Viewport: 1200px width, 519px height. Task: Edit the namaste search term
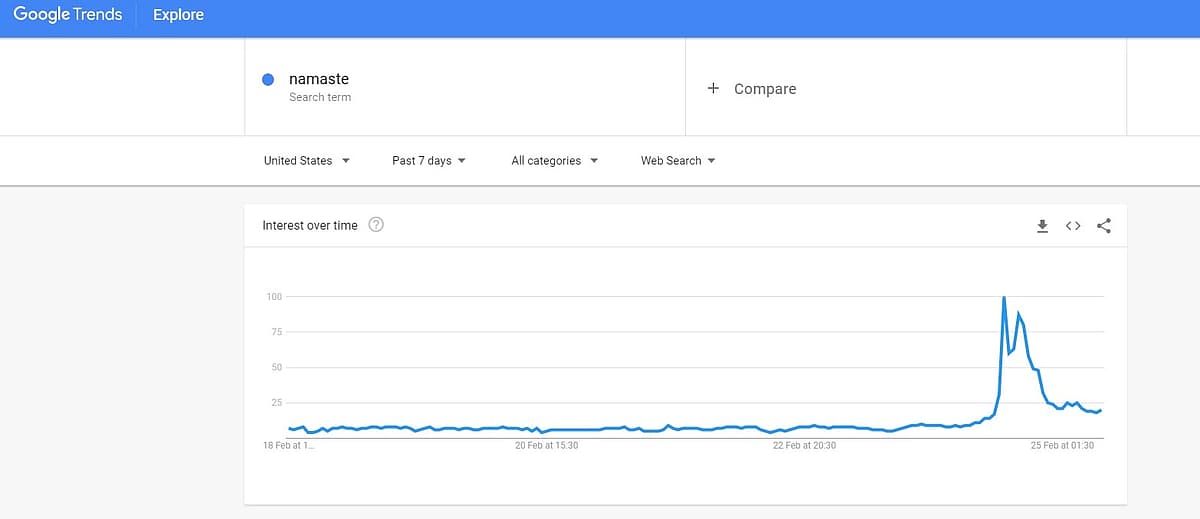coord(319,79)
